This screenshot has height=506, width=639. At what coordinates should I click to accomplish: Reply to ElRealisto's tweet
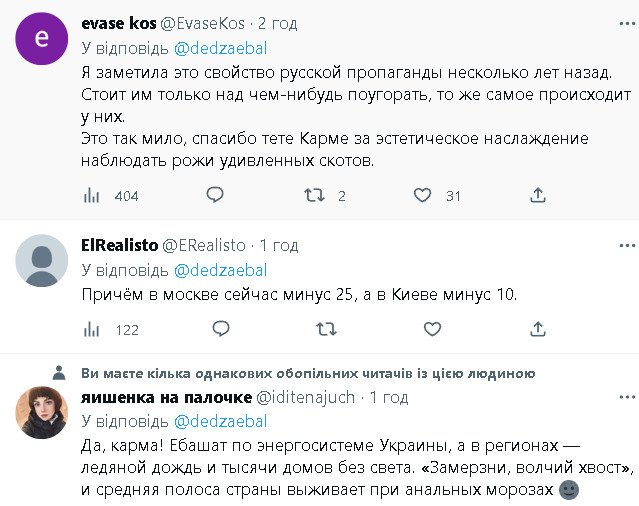214,329
